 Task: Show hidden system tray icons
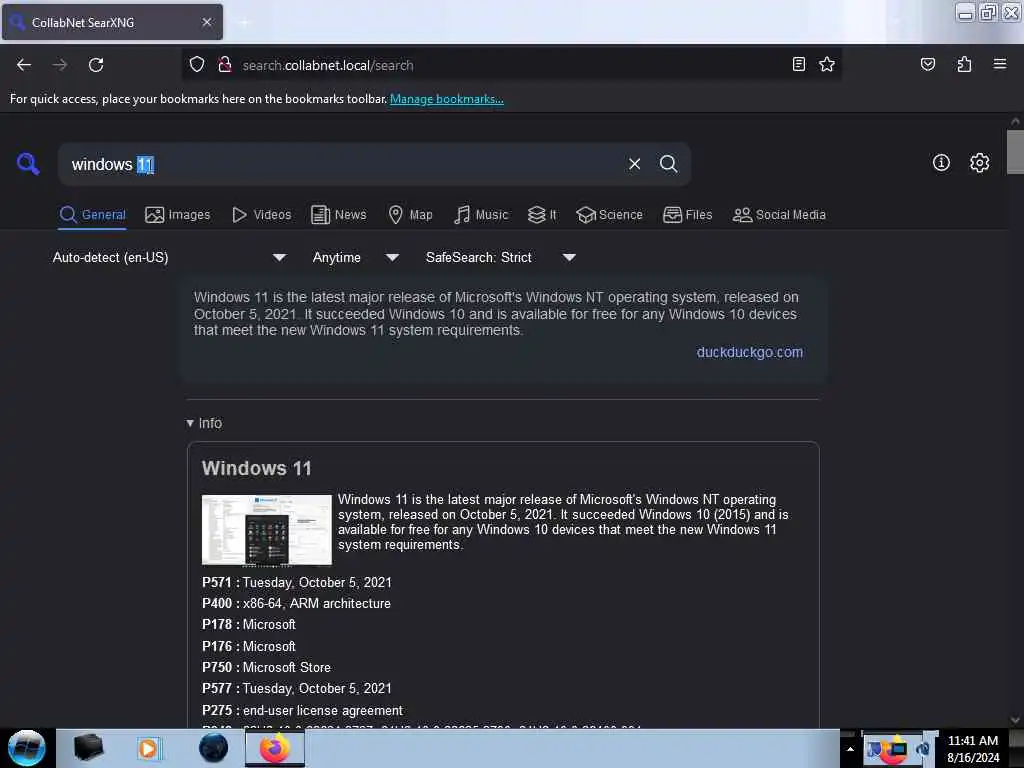pos(850,749)
